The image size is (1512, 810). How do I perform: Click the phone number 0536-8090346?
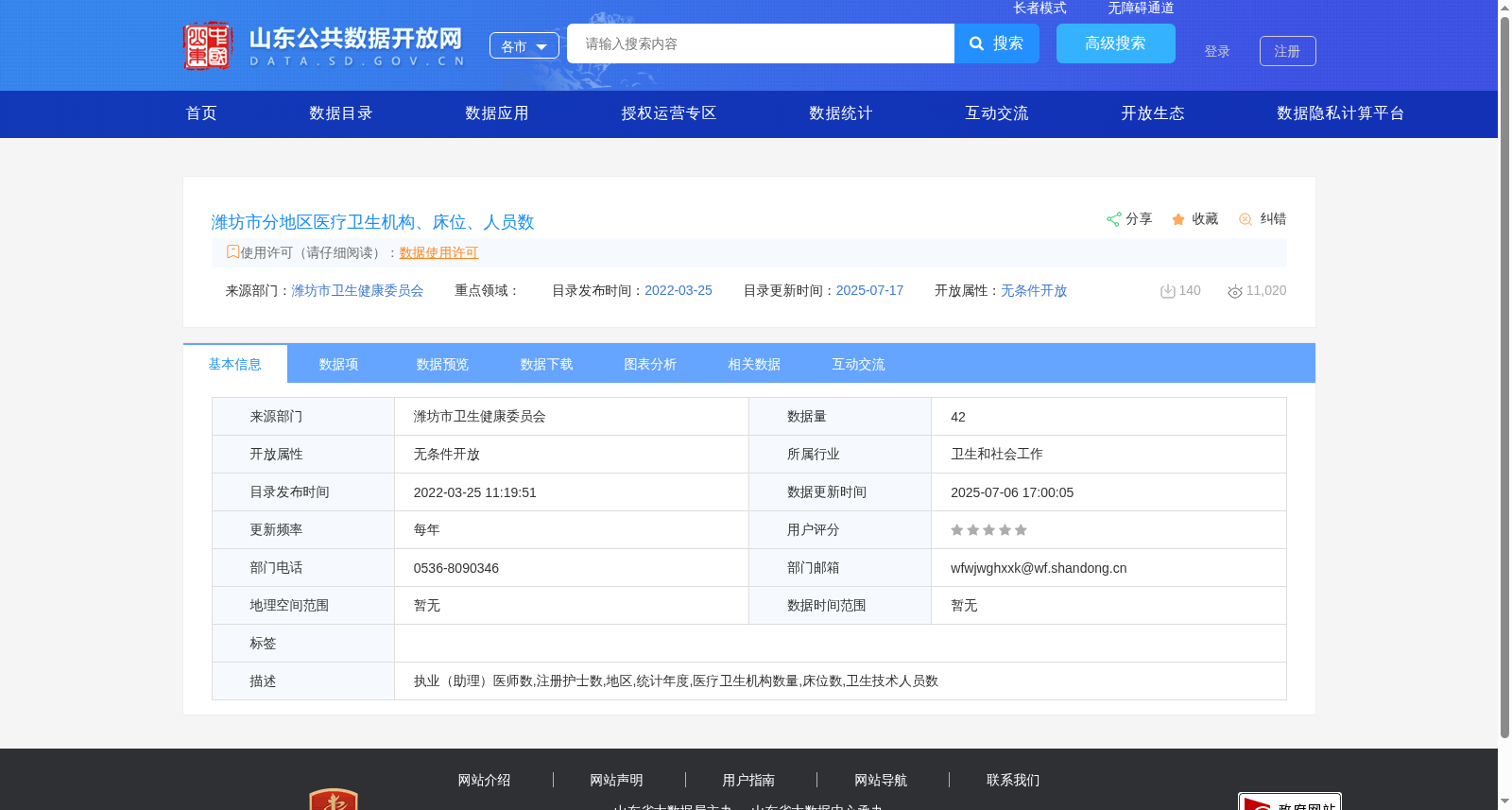coord(456,568)
